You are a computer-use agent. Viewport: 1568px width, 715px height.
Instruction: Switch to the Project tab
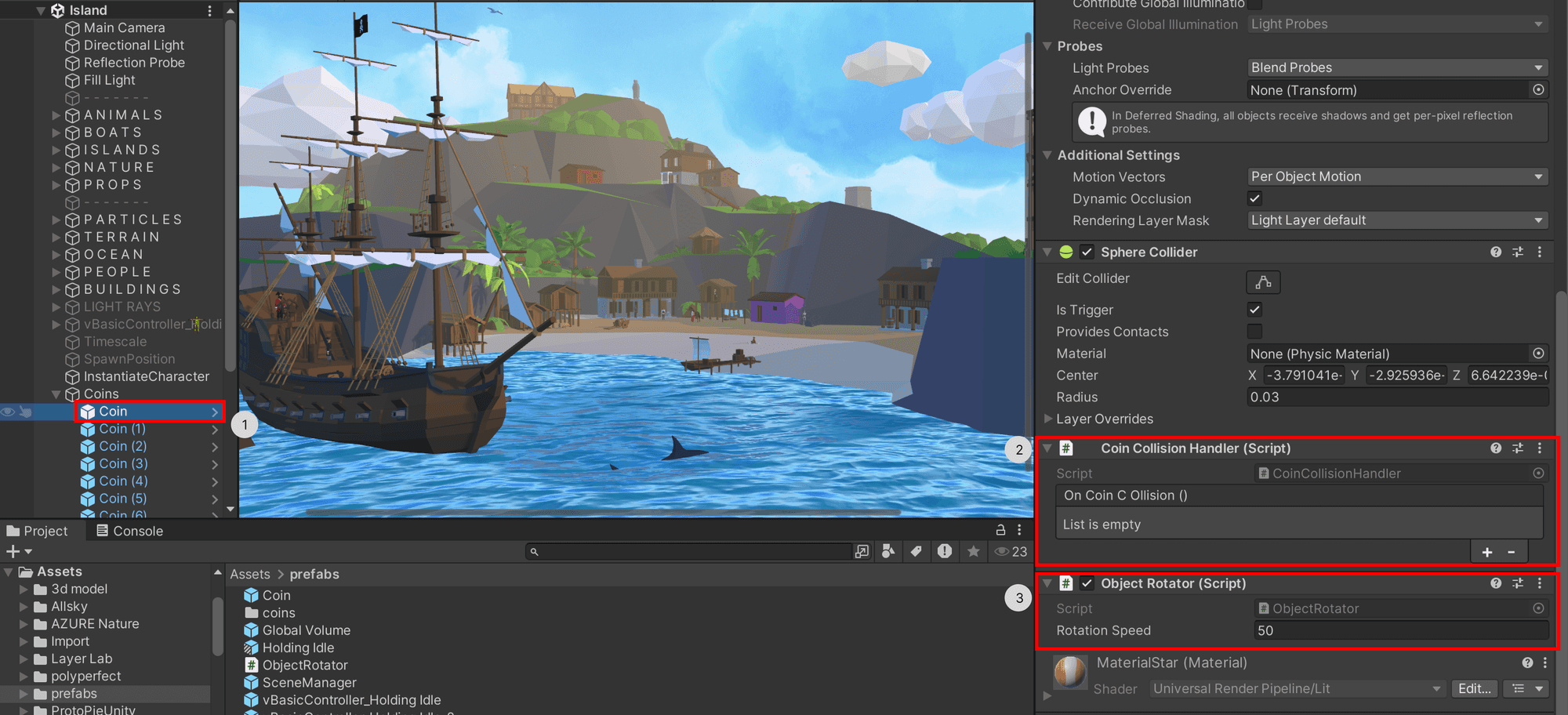tap(37, 531)
